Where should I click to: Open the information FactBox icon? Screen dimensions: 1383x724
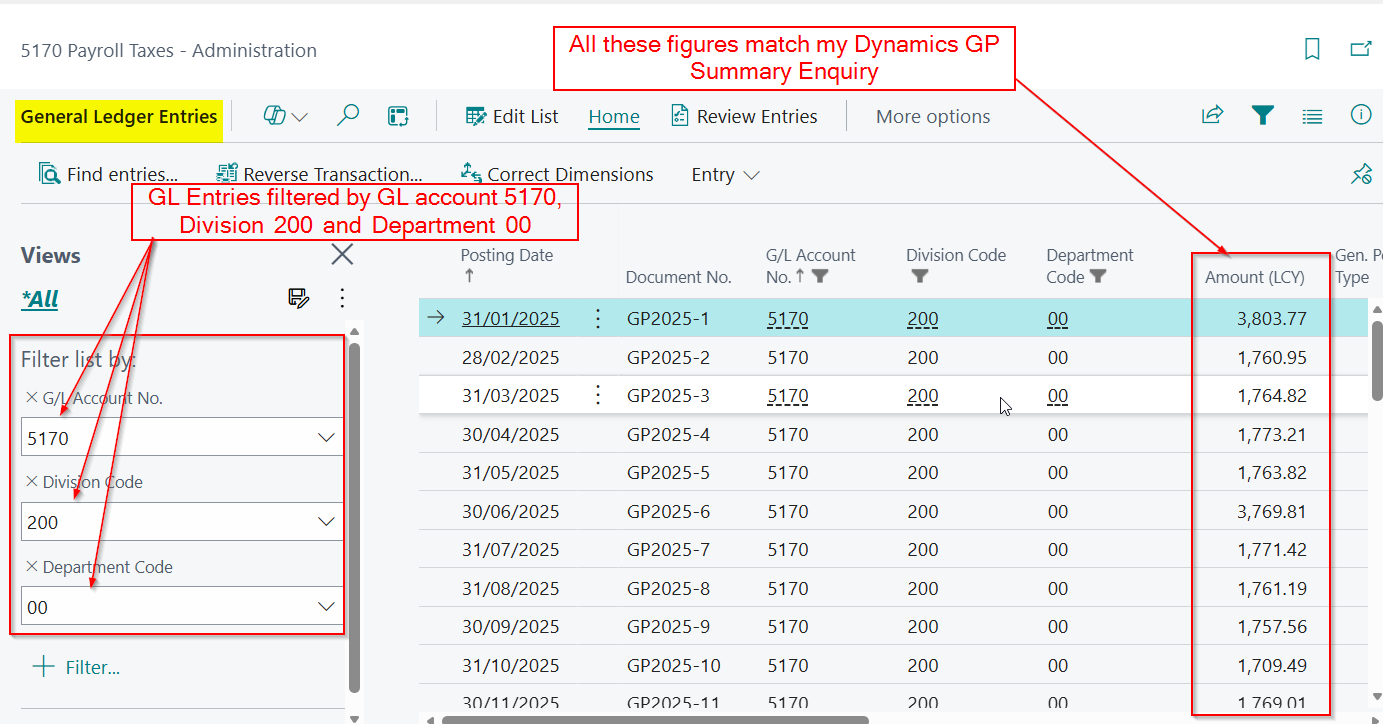pos(1360,116)
